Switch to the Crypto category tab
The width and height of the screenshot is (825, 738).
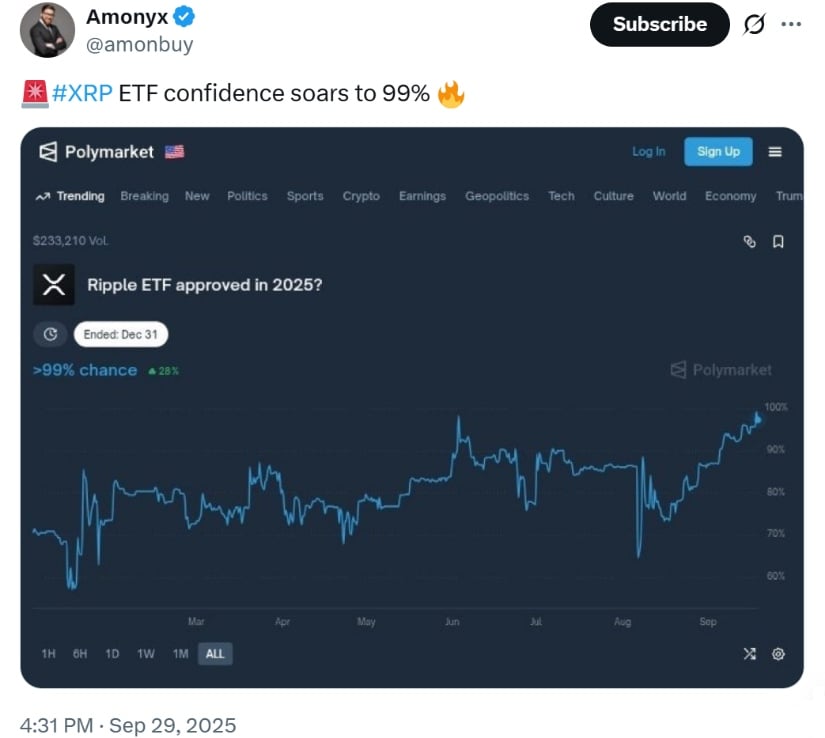[361, 196]
